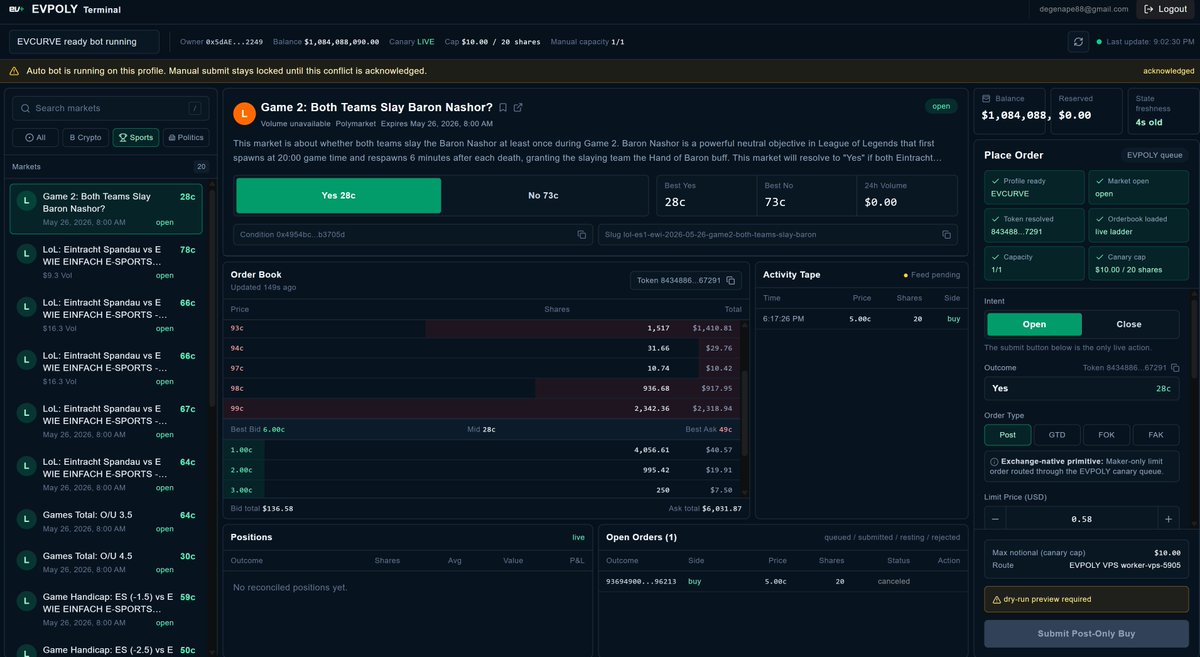Copy Order Book token 8434886...67291
The image size is (1200, 657).
click(731, 281)
